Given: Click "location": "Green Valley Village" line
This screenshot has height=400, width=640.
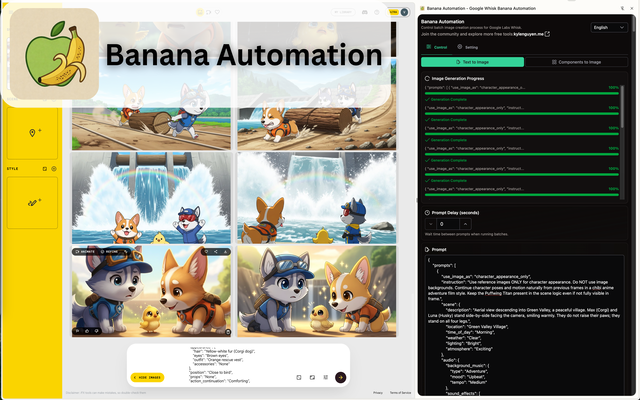Looking at the screenshot, I should 477,327.
